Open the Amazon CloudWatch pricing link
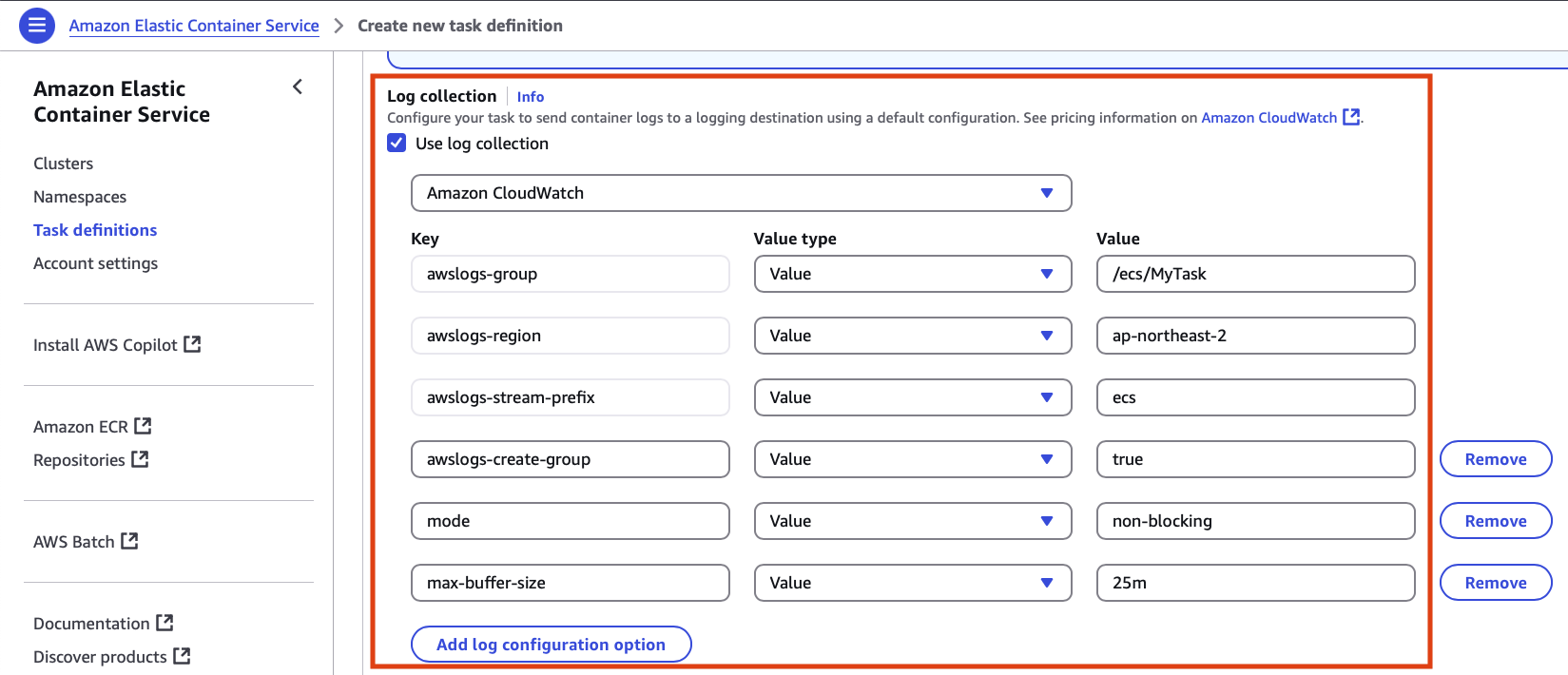This screenshot has width=1568, height=675. click(1268, 118)
